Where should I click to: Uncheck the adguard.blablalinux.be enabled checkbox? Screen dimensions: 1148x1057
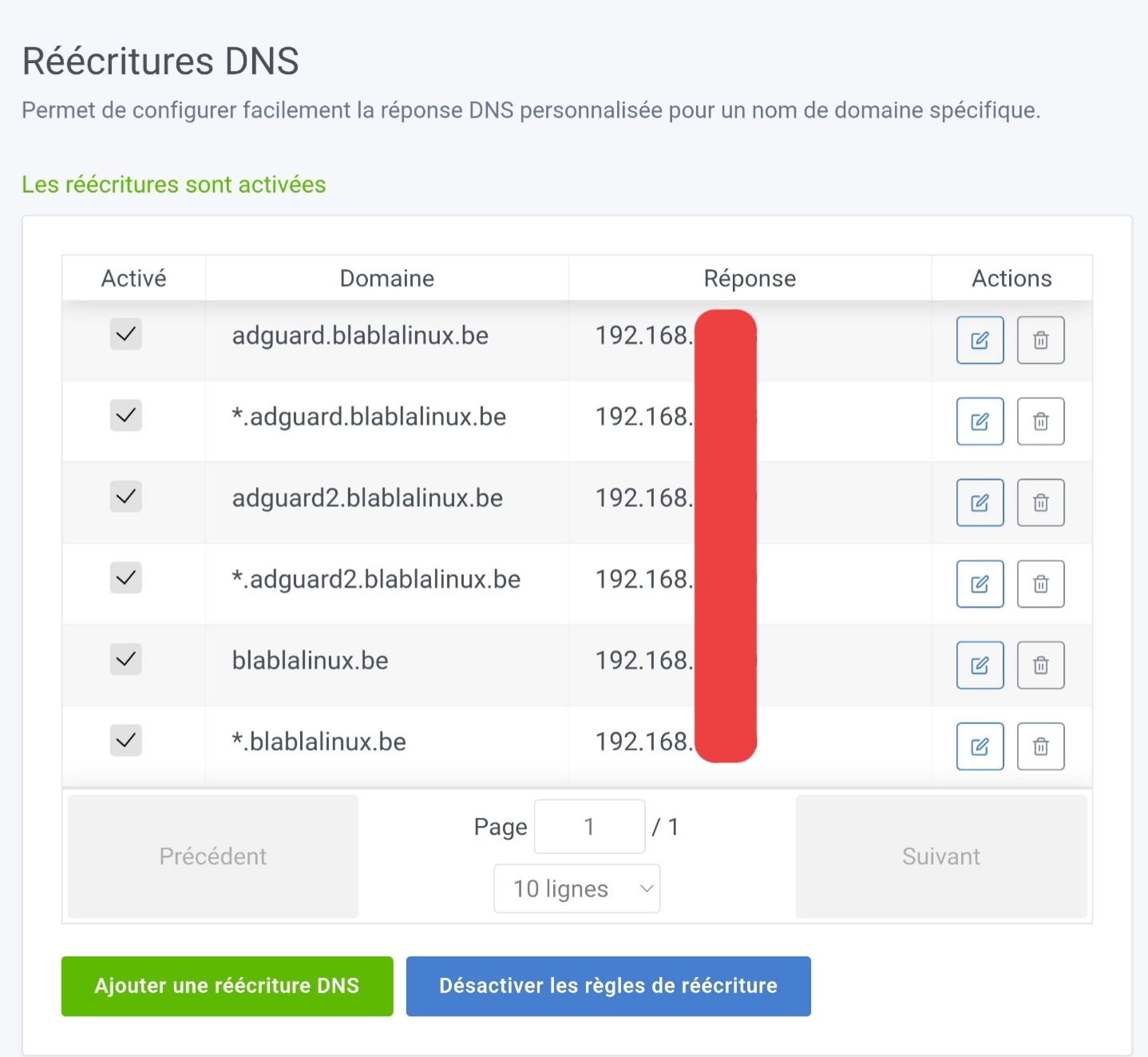(x=126, y=335)
